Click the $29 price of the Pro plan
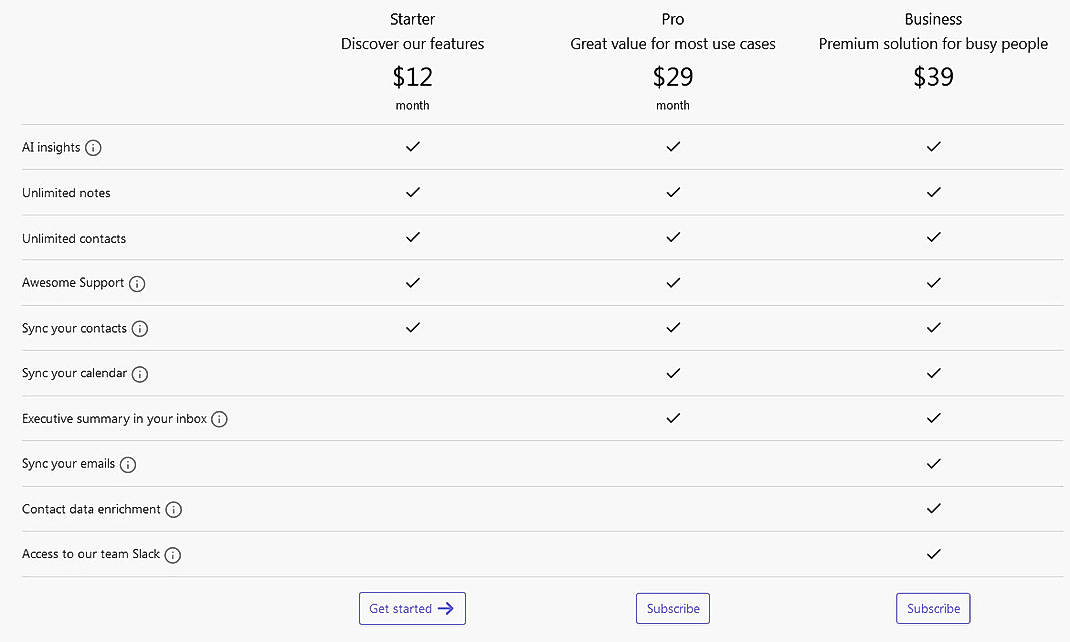1070x642 pixels. click(672, 76)
